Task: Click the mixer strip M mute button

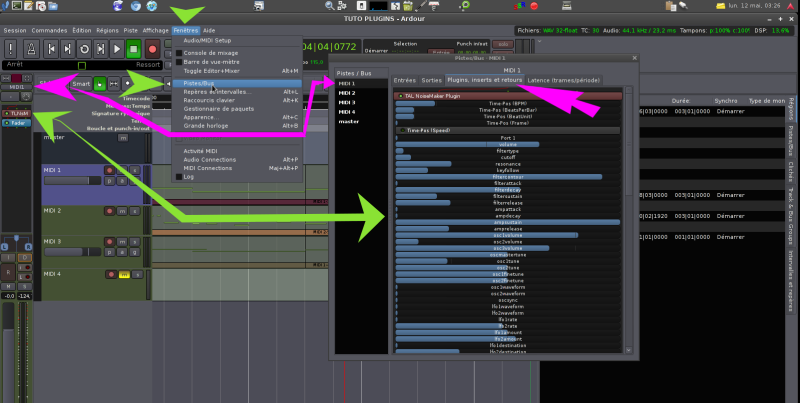Action: click(9, 287)
